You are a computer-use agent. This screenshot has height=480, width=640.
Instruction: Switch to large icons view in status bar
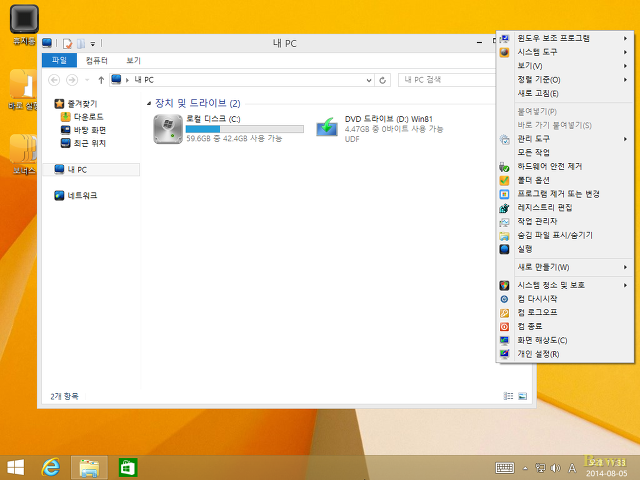(522, 396)
